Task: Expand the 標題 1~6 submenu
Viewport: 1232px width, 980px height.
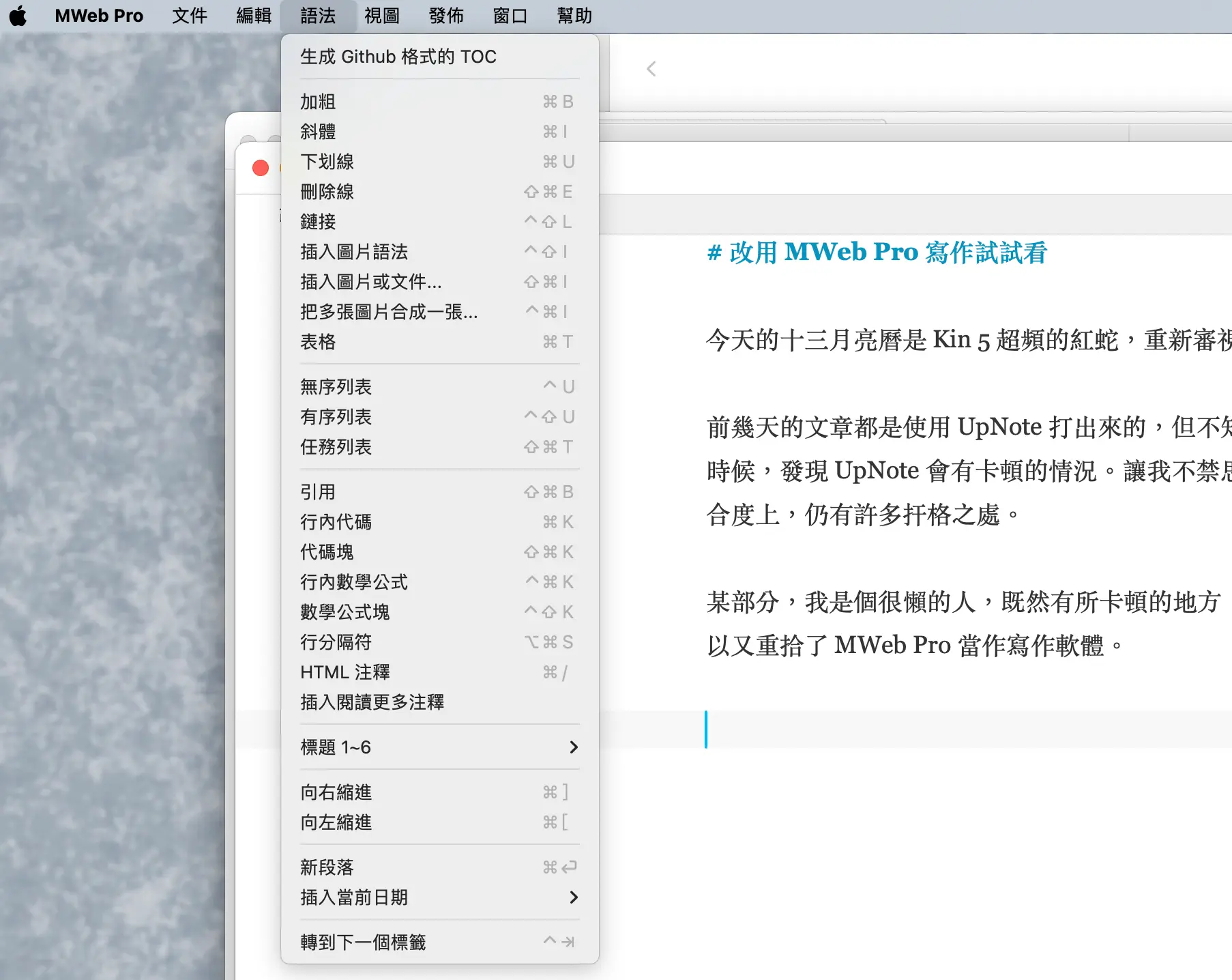Action: (x=440, y=747)
